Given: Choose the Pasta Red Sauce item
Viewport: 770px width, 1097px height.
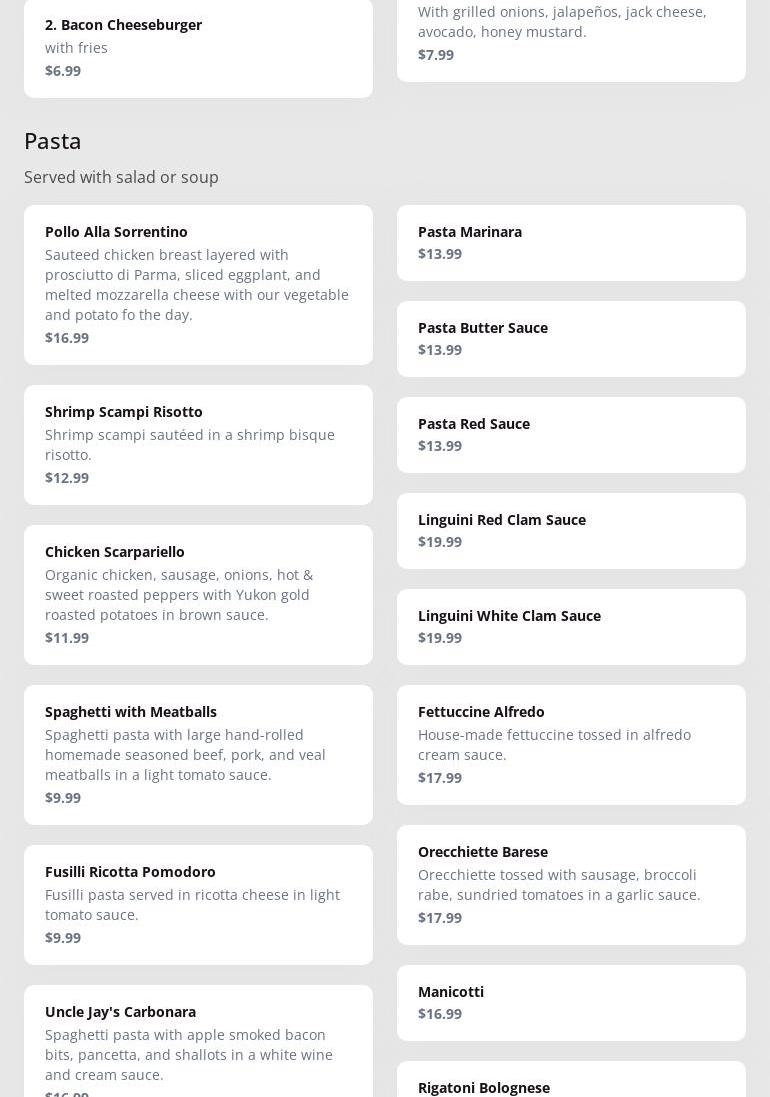Looking at the screenshot, I should point(571,434).
